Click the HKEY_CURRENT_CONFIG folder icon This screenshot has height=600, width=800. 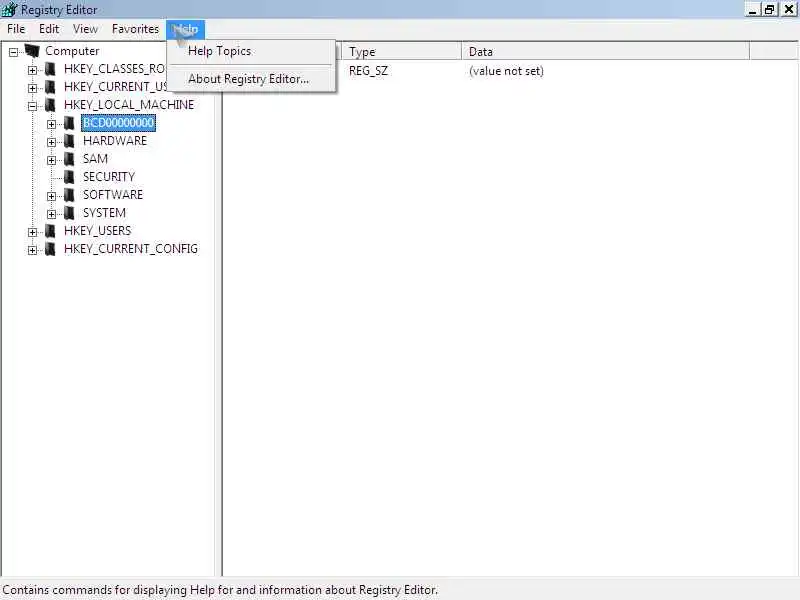pyautogui.click(x=51, y=249)
